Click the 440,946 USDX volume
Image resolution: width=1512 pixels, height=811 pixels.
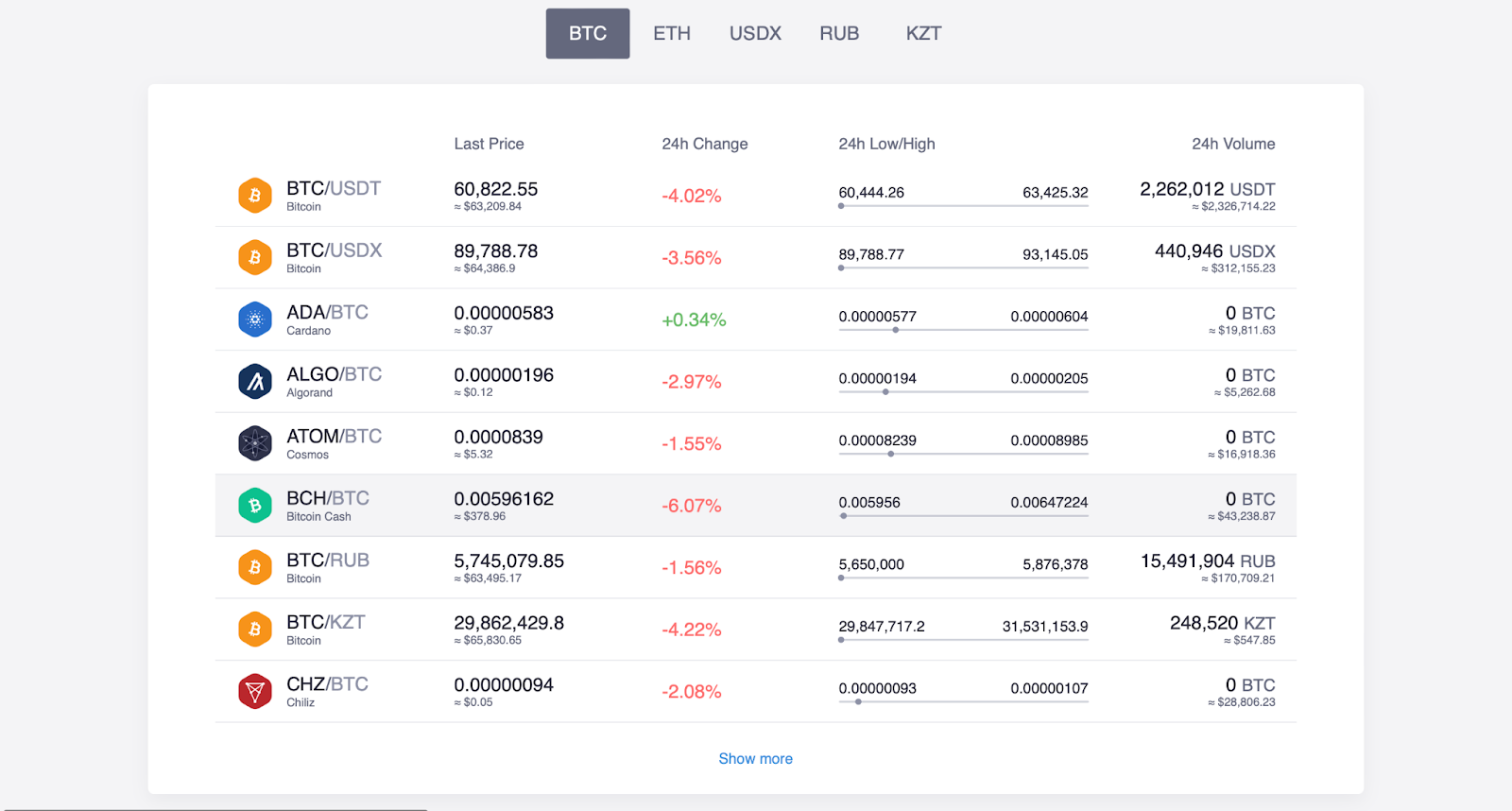pyautogui.click(x=1215, y=251)
